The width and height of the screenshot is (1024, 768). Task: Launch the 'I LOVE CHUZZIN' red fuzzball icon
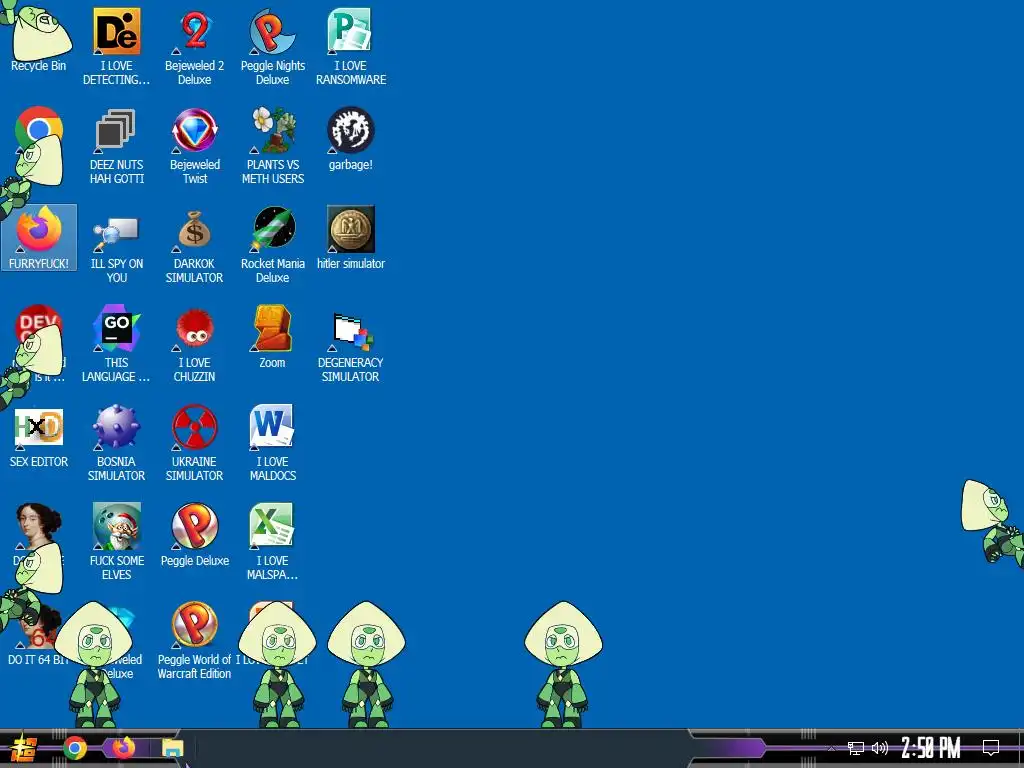195,344
